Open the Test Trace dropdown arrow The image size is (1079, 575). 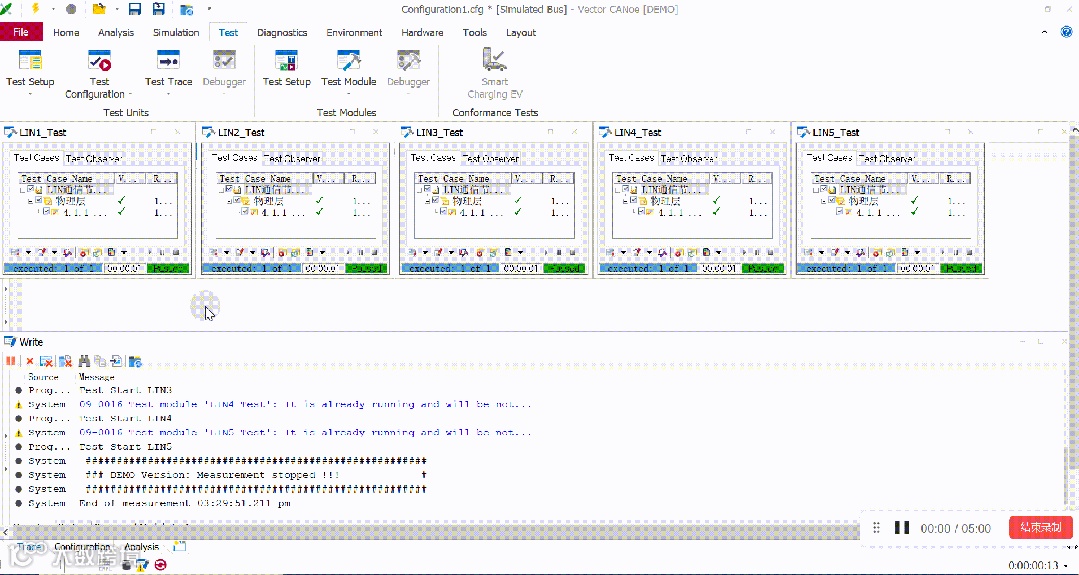(x=169, y=93)
